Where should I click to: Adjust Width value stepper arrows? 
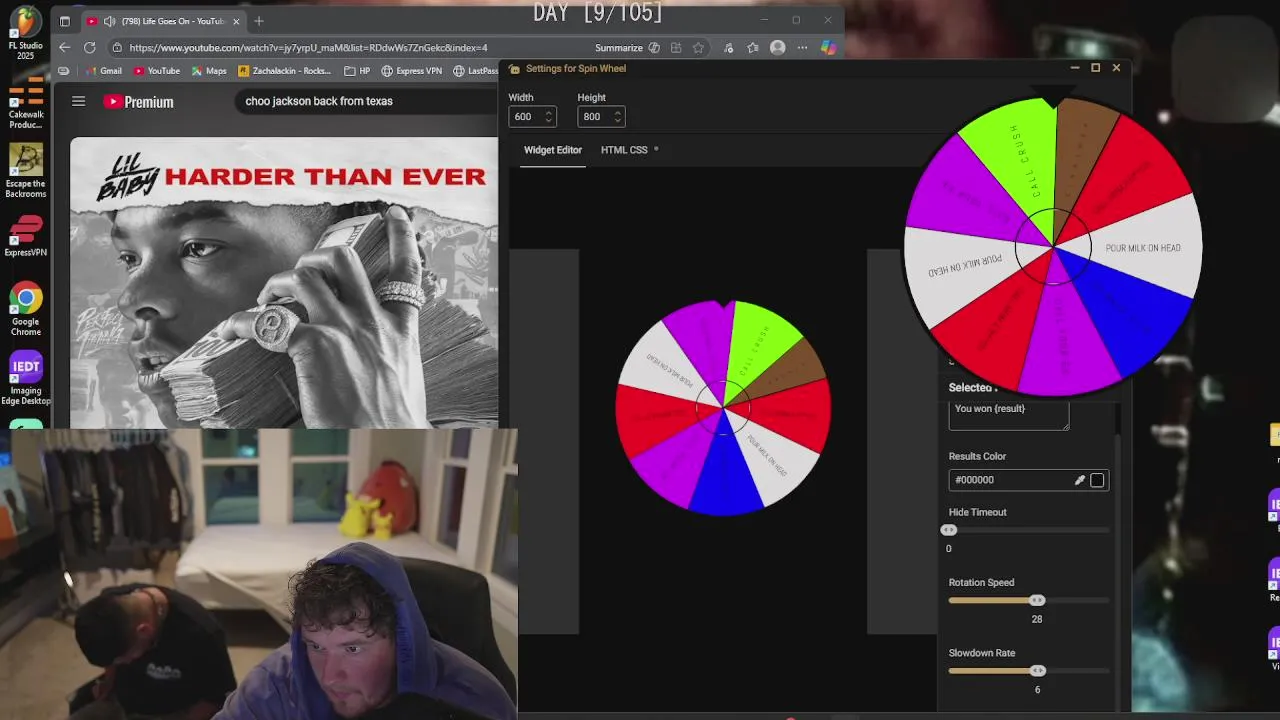coord(548,117)
